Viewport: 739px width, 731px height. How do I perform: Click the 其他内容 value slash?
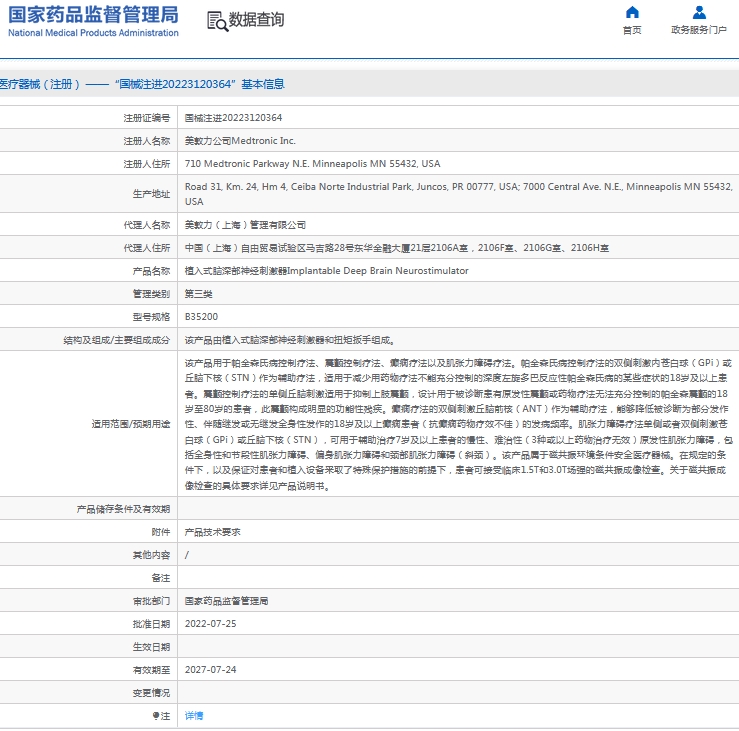(x=187, y=555)
